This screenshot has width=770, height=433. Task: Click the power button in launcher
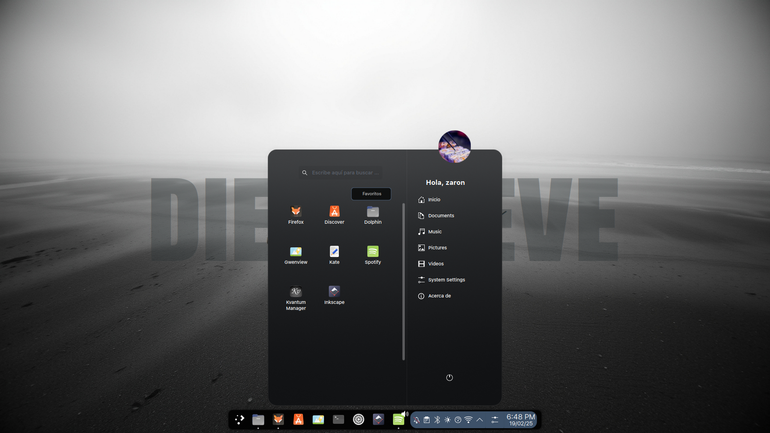tap(449, 378)
